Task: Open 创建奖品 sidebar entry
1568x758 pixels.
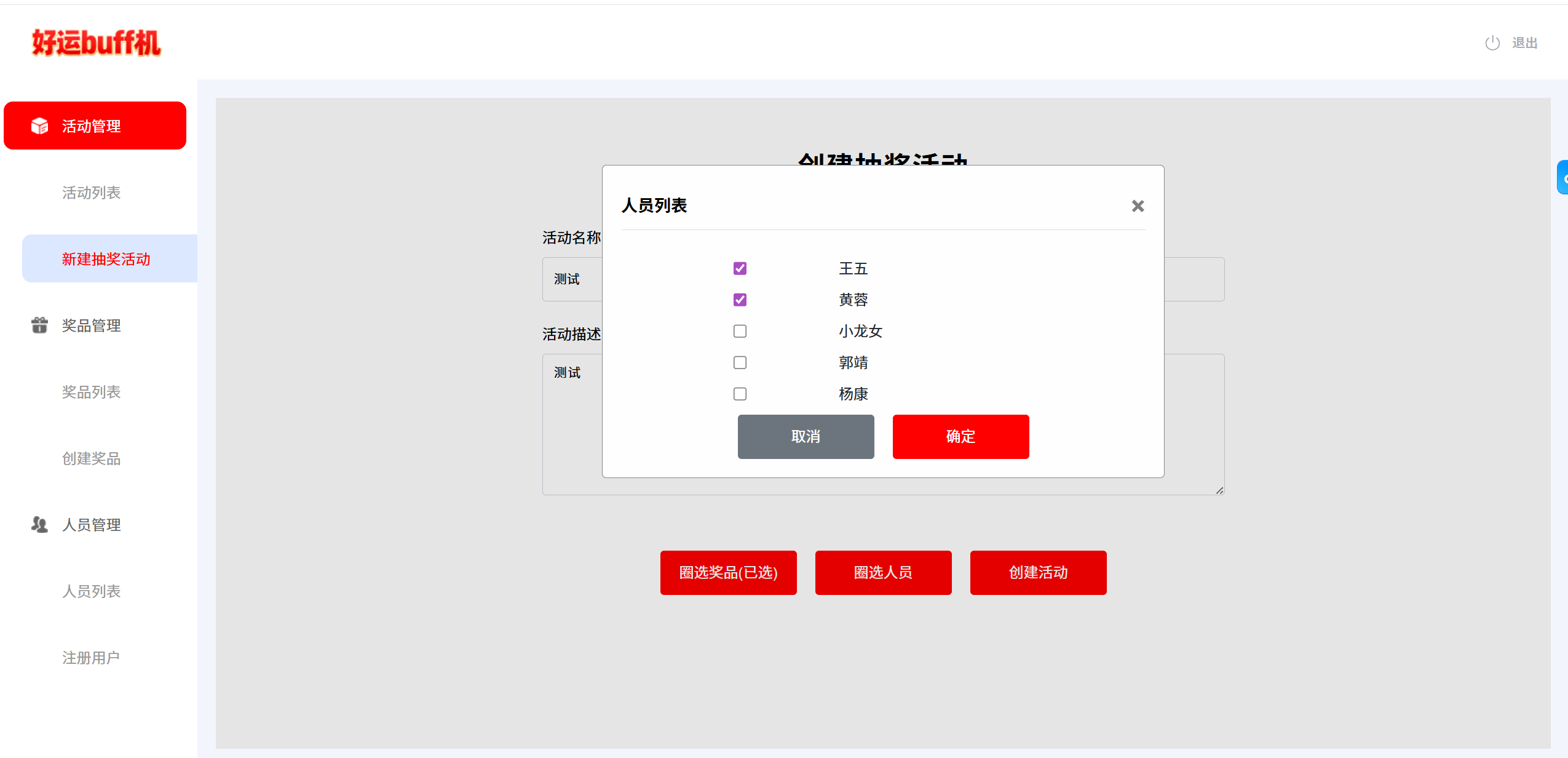Action: point(91,458)
